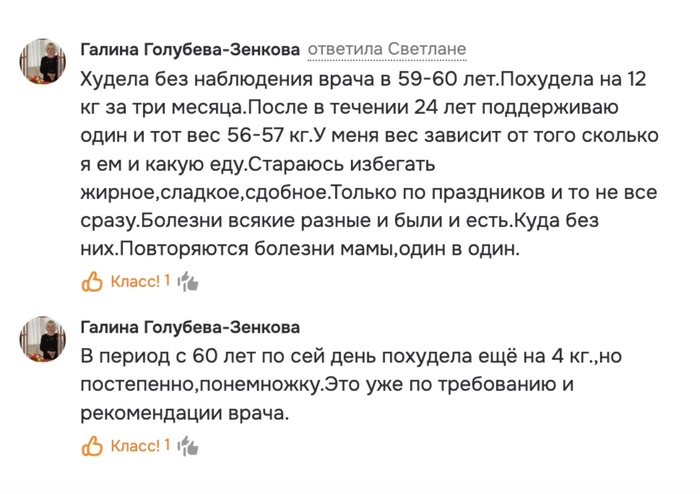Click the like count under second comment
Screen dimensions: 700x494
tap(167, 445)
